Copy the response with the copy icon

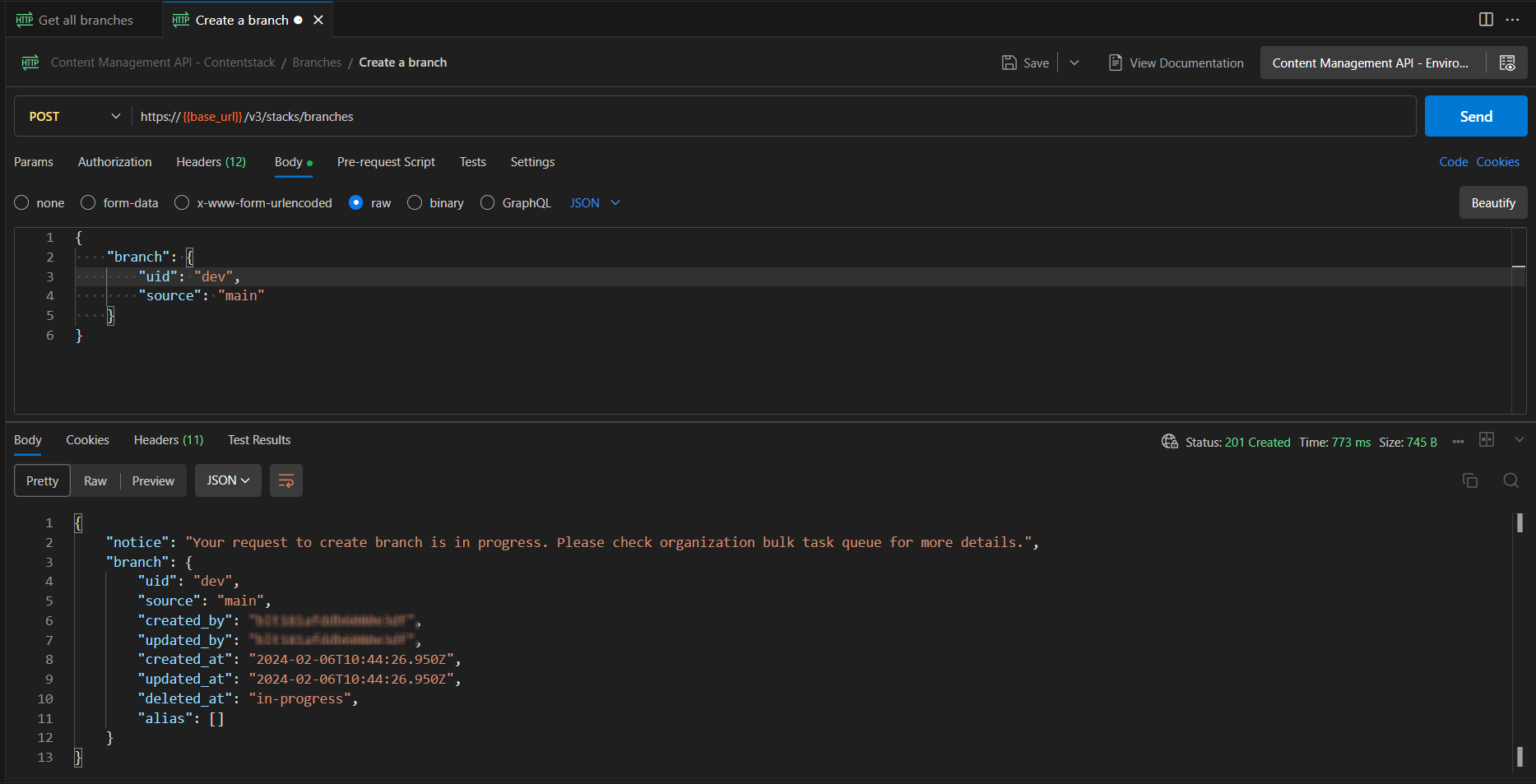pos(1470,480)
